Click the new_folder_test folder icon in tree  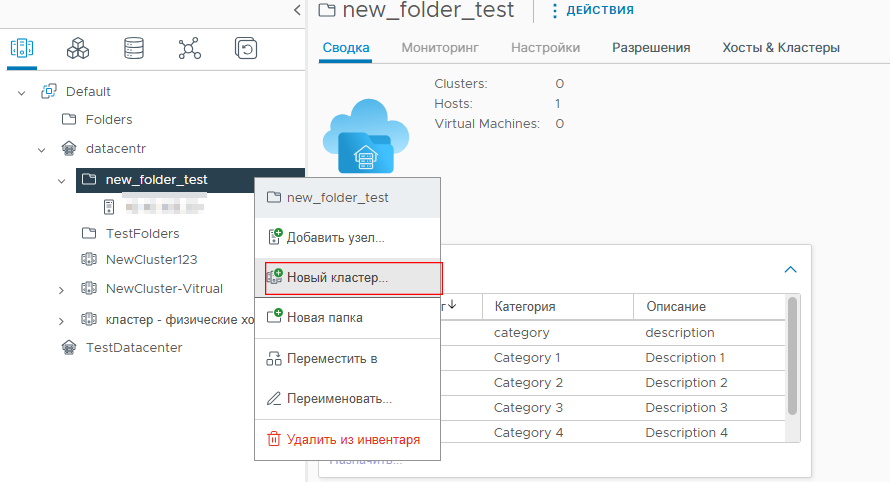coord(89,179)
